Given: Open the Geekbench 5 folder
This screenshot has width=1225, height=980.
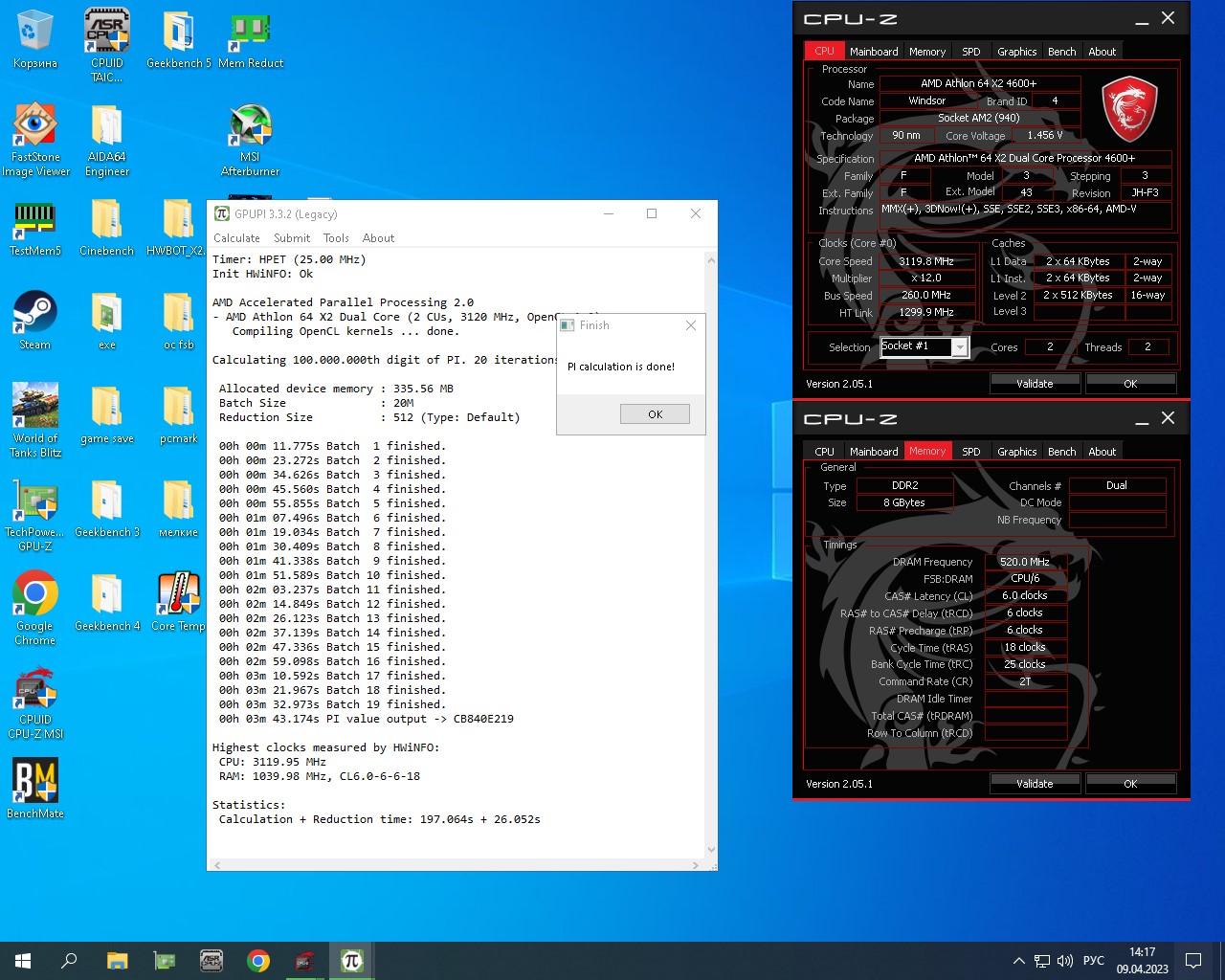Looking at the screenshot, I should [178, 40].
